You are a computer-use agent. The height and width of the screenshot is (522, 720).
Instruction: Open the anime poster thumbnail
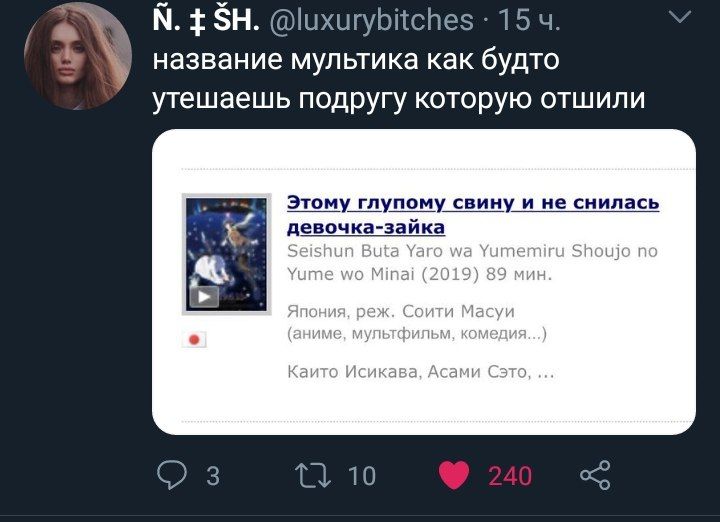tap(227, 254)
